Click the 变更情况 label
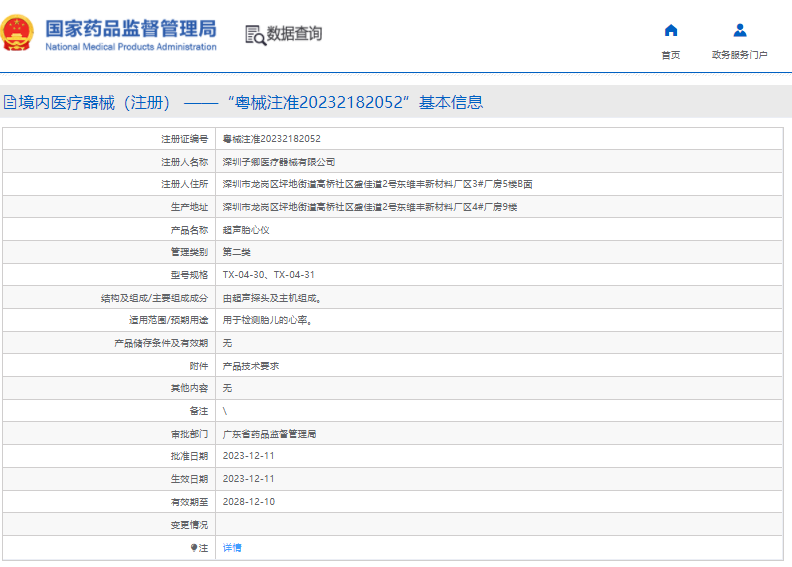Image resolution: width=792 pixels, height=567 pixels. coord(189,525)
